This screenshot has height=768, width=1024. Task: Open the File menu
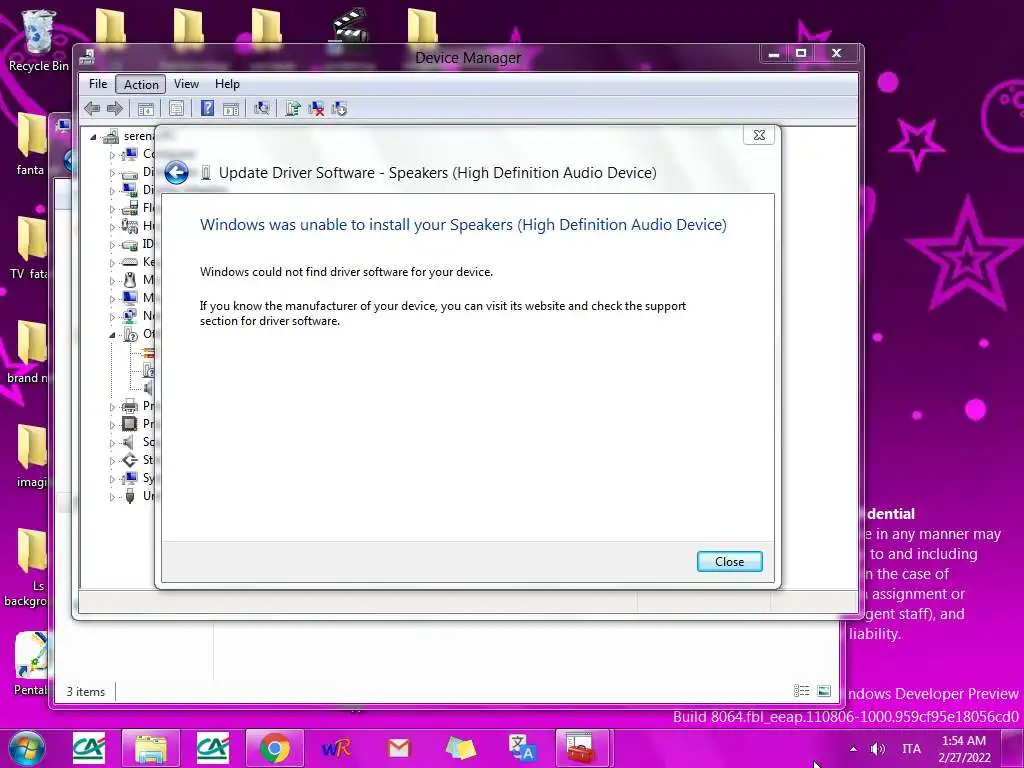98,84
